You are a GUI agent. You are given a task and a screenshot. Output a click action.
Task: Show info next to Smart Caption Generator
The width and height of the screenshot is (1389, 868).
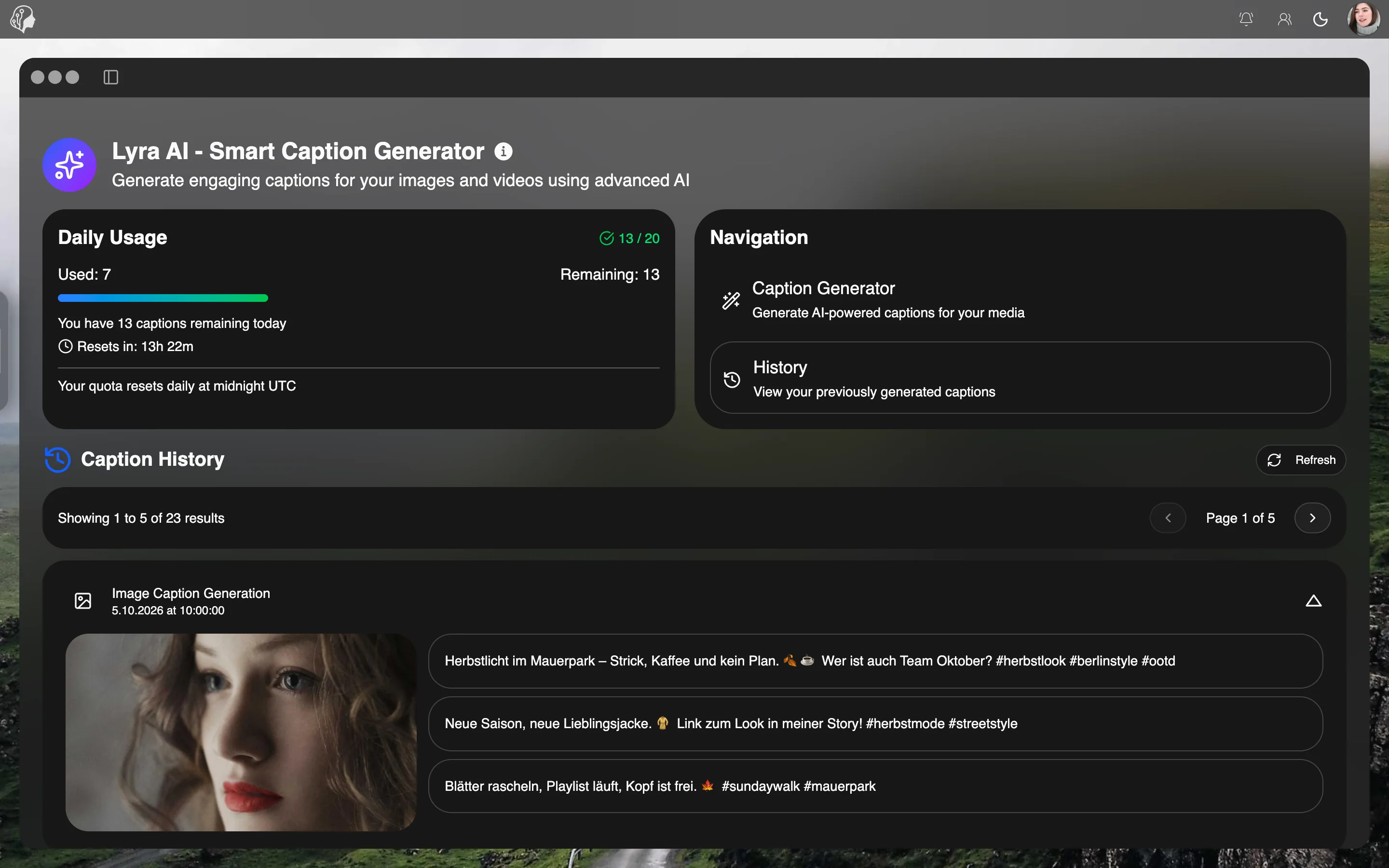coord(504,151)
